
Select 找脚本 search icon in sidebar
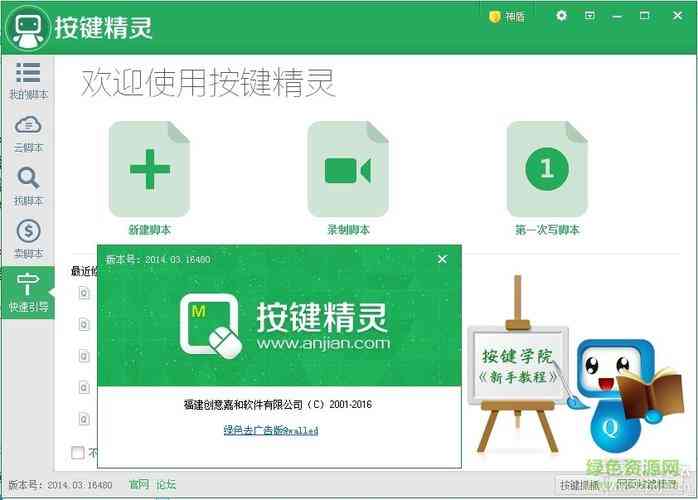pyautogui.click(x=28, y=185)
